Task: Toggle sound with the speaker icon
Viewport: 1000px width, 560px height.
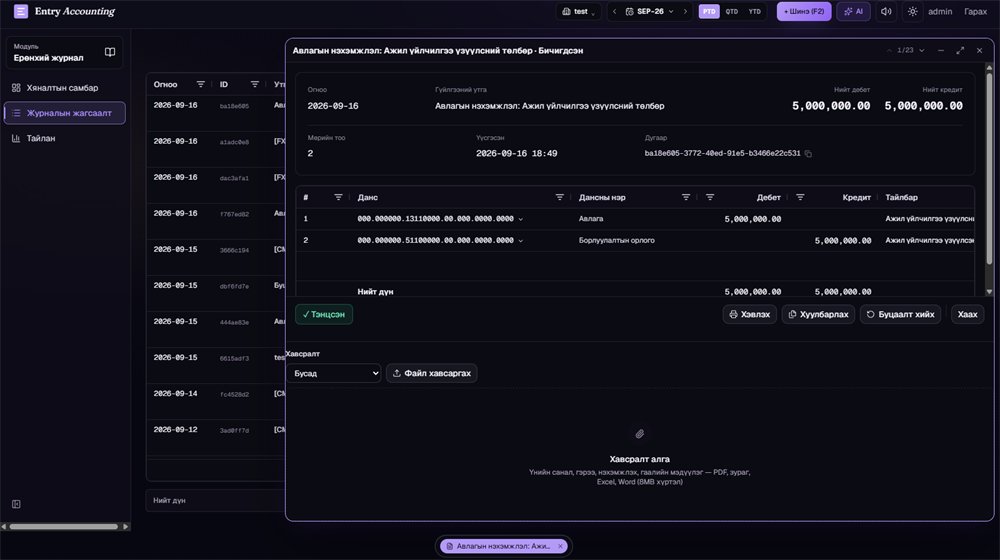Action: click(x=886, y=11)
